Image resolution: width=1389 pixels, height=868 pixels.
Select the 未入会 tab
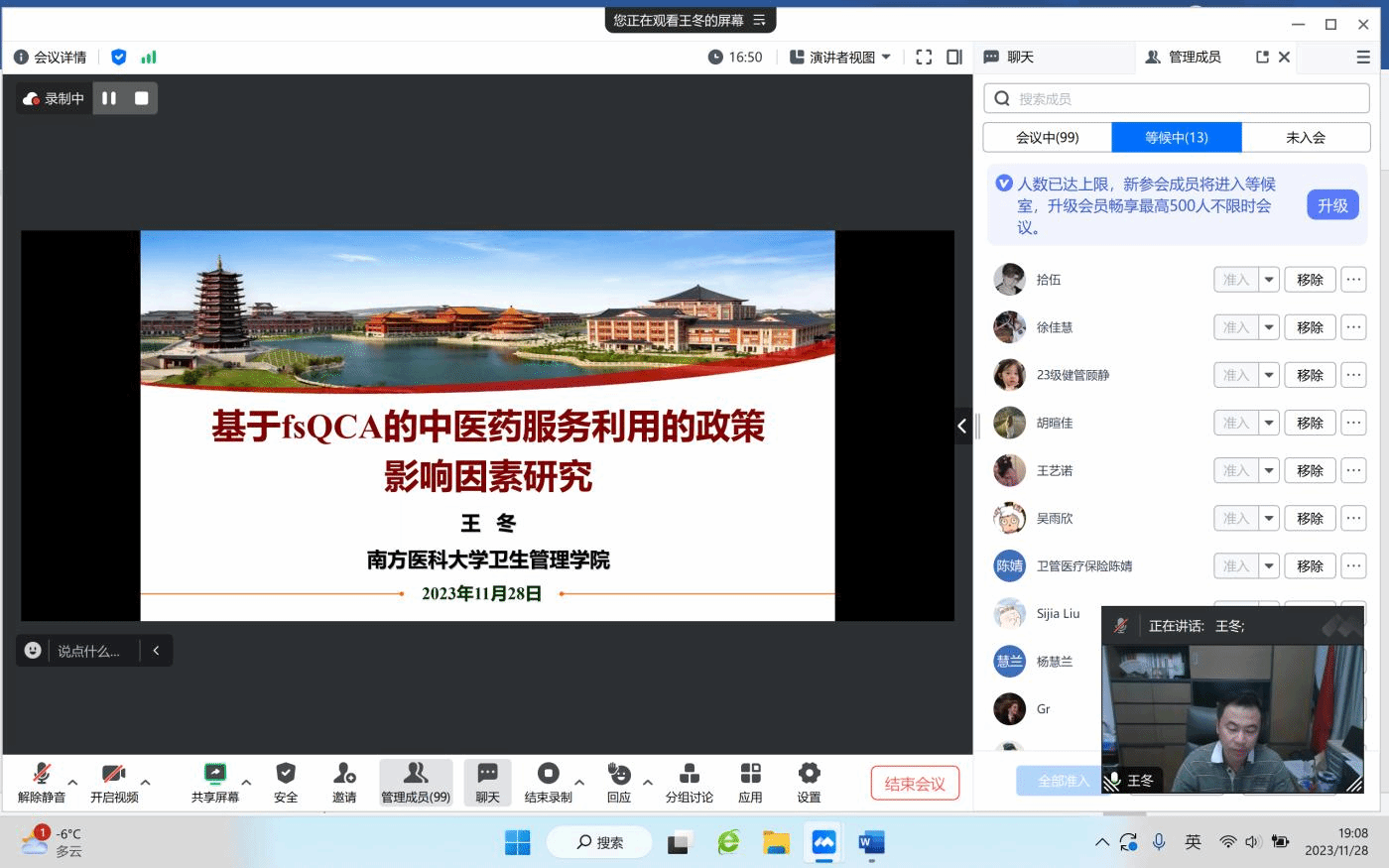(x=1305, y=138)
